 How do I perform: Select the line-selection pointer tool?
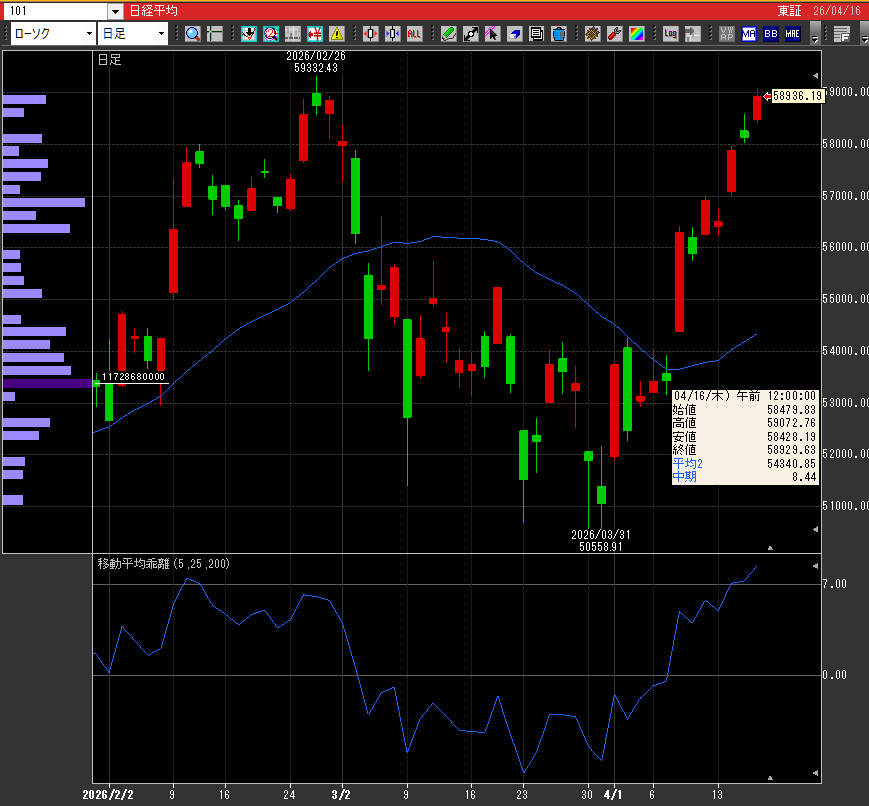(x=492, y=34)
